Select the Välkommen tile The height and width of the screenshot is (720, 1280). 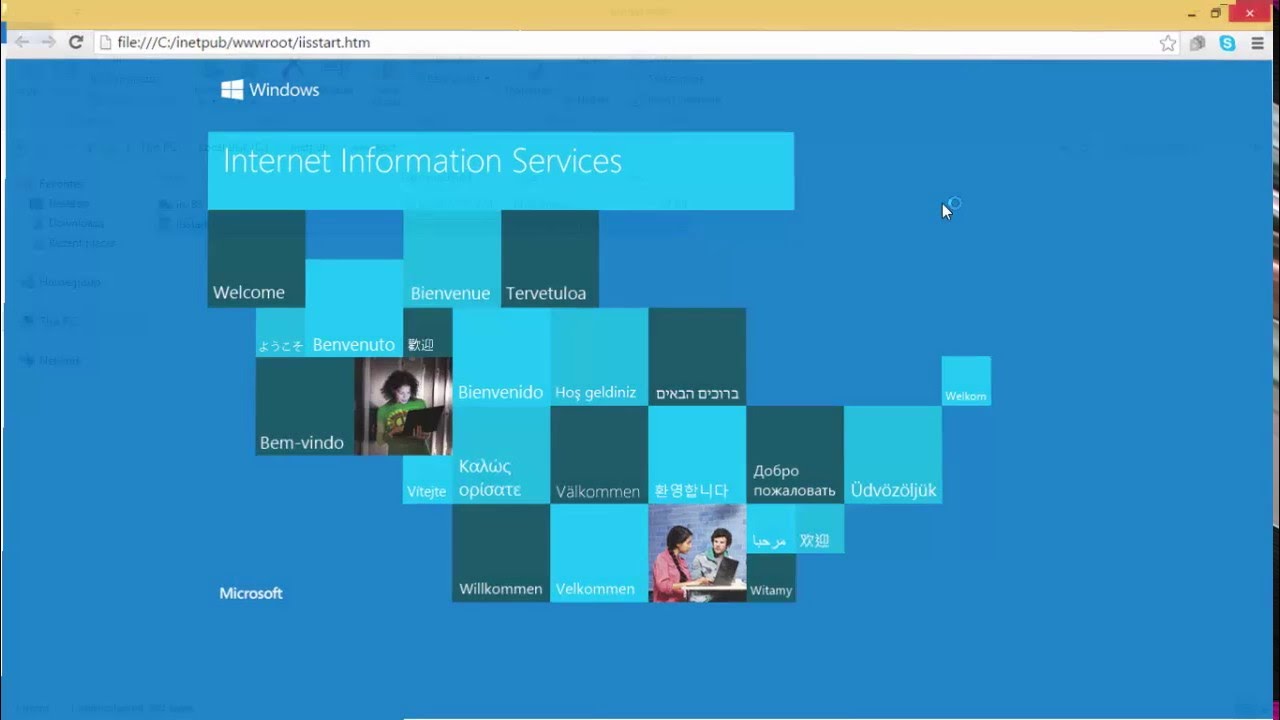point(599,455)
